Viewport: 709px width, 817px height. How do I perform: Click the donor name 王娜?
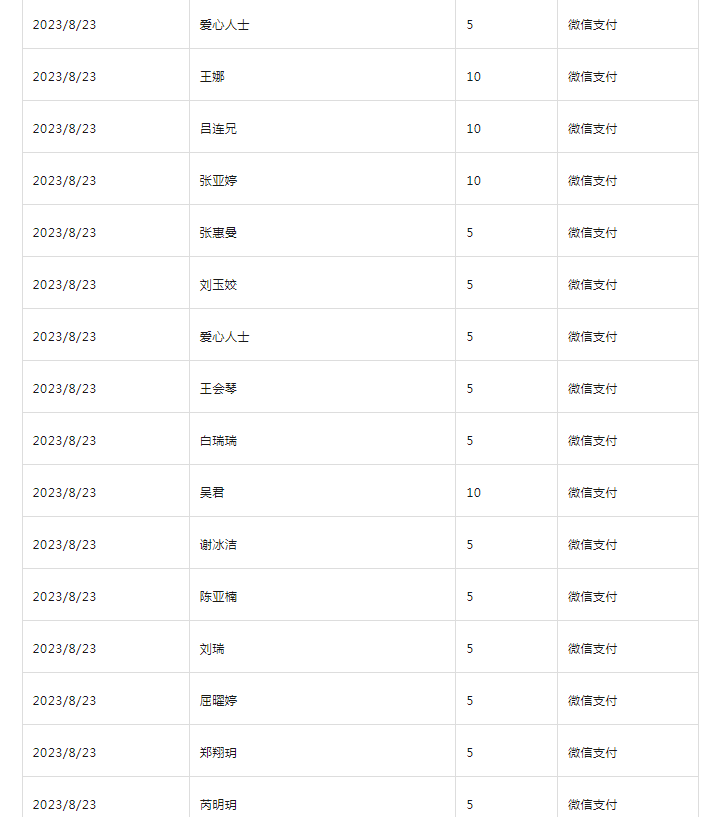point(212,77)
